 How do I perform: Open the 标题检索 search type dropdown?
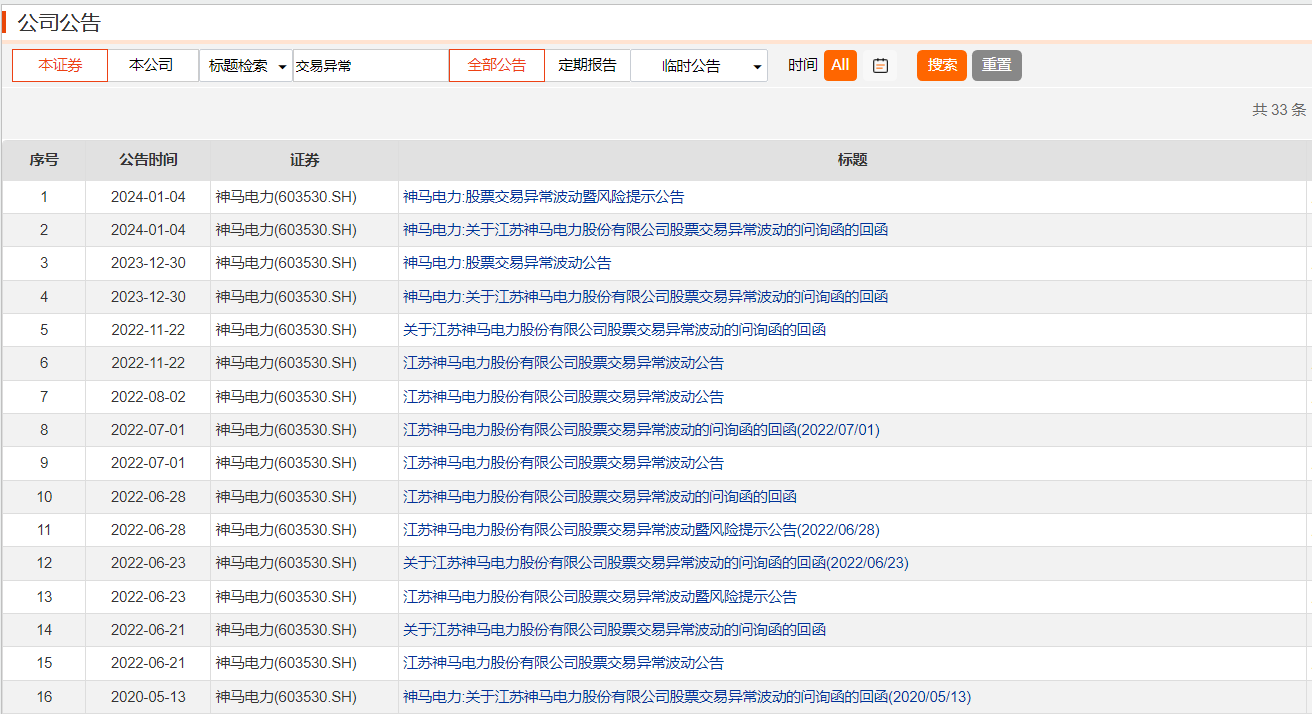click(x=246, y=66)
